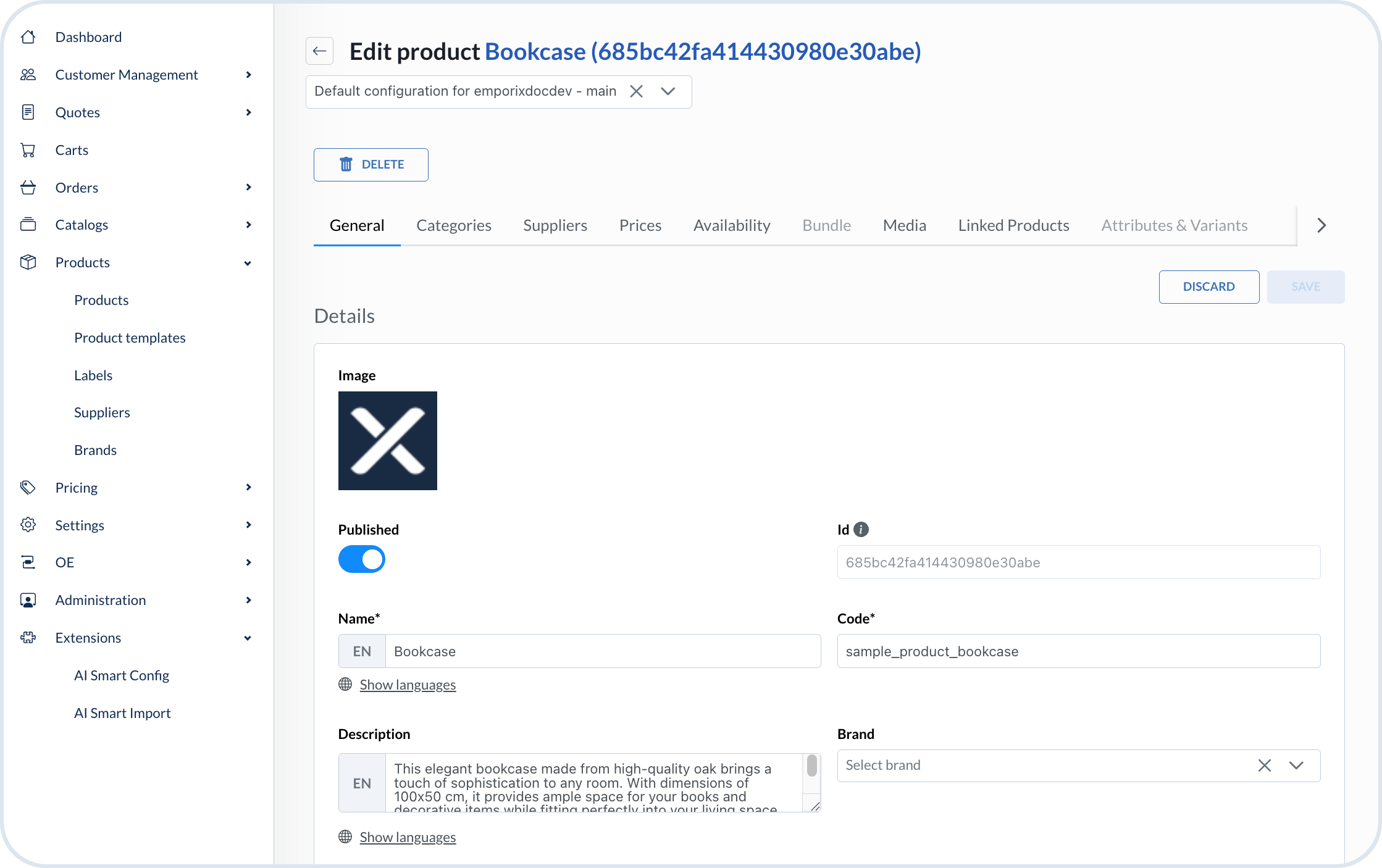Open the configuration selector dropdown
The height and width of the screenshot is (868, 1382).
click(669, 91)
